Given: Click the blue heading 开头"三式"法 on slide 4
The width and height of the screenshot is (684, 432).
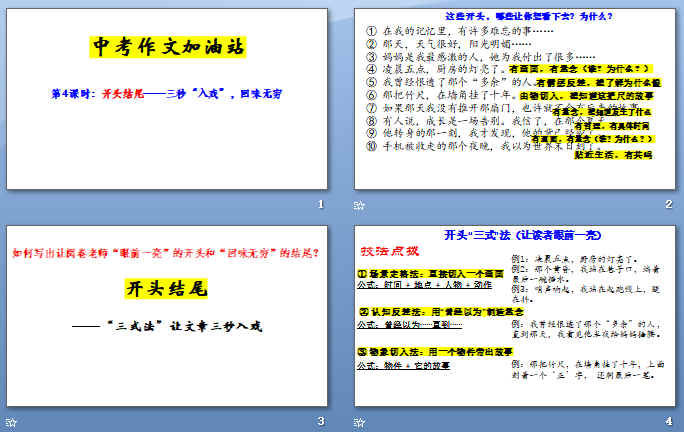Looking at the screenshot, I should coord(523,235).
